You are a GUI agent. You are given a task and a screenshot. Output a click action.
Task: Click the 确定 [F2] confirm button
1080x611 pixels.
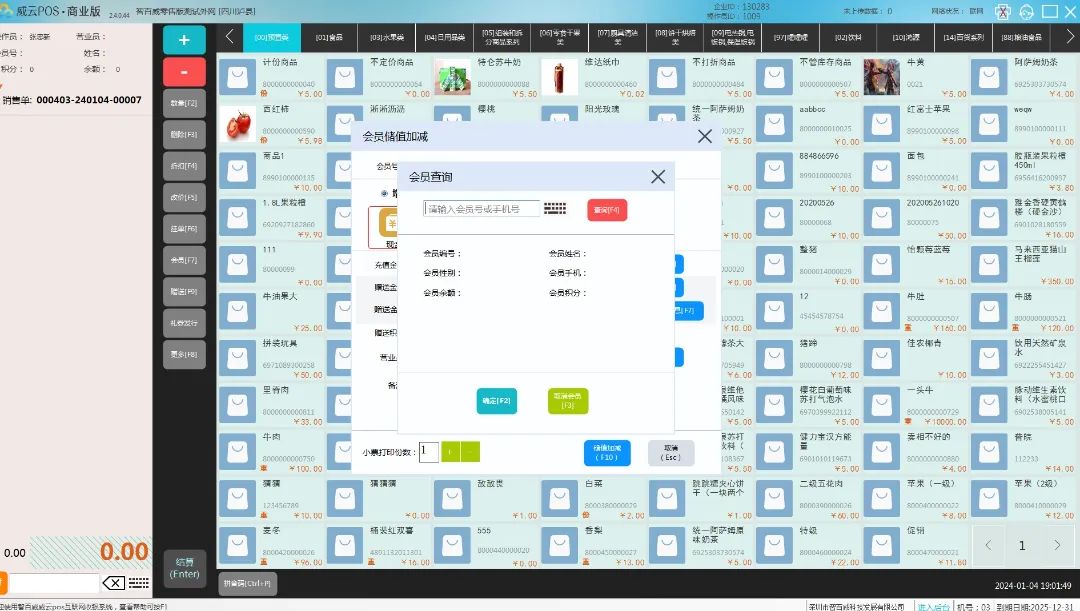tap(497, 401)
